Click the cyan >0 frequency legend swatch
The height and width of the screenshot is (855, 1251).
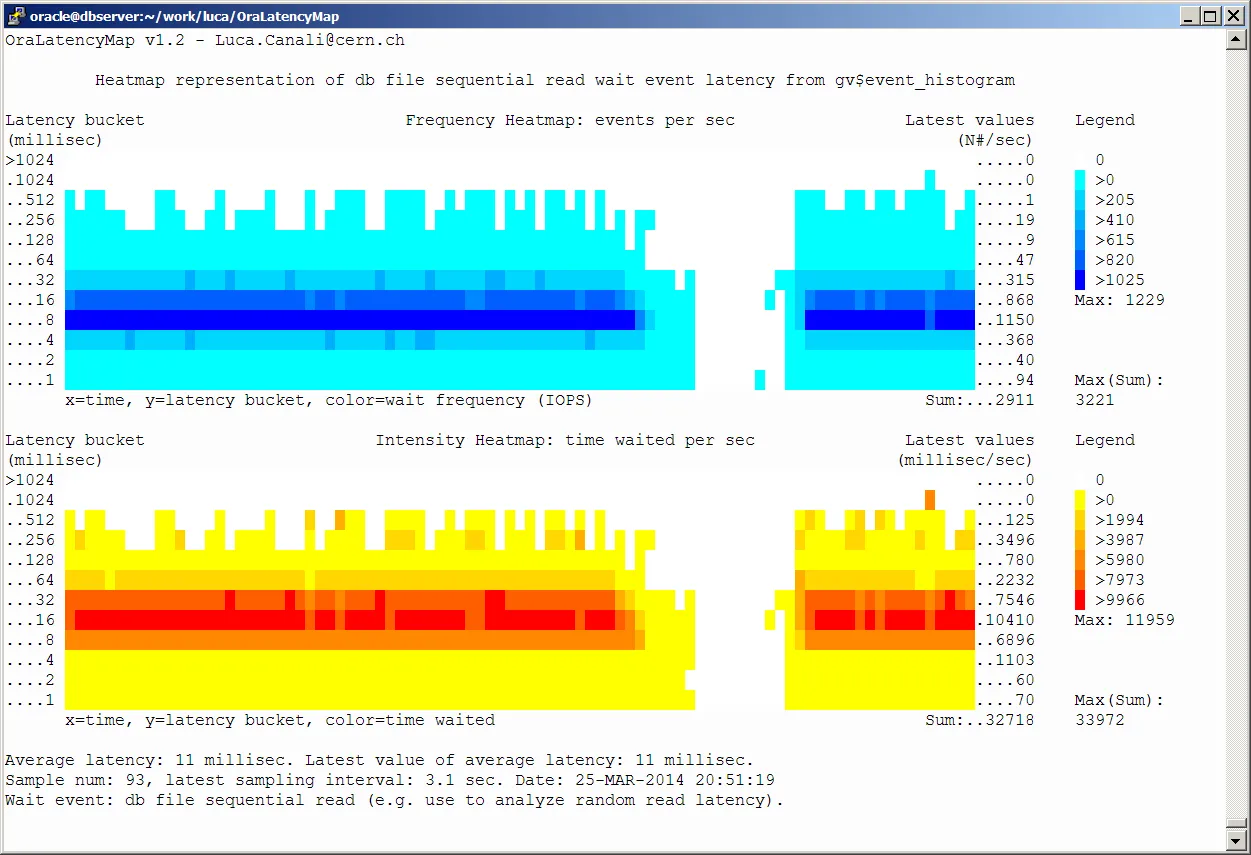point(1080,180)
